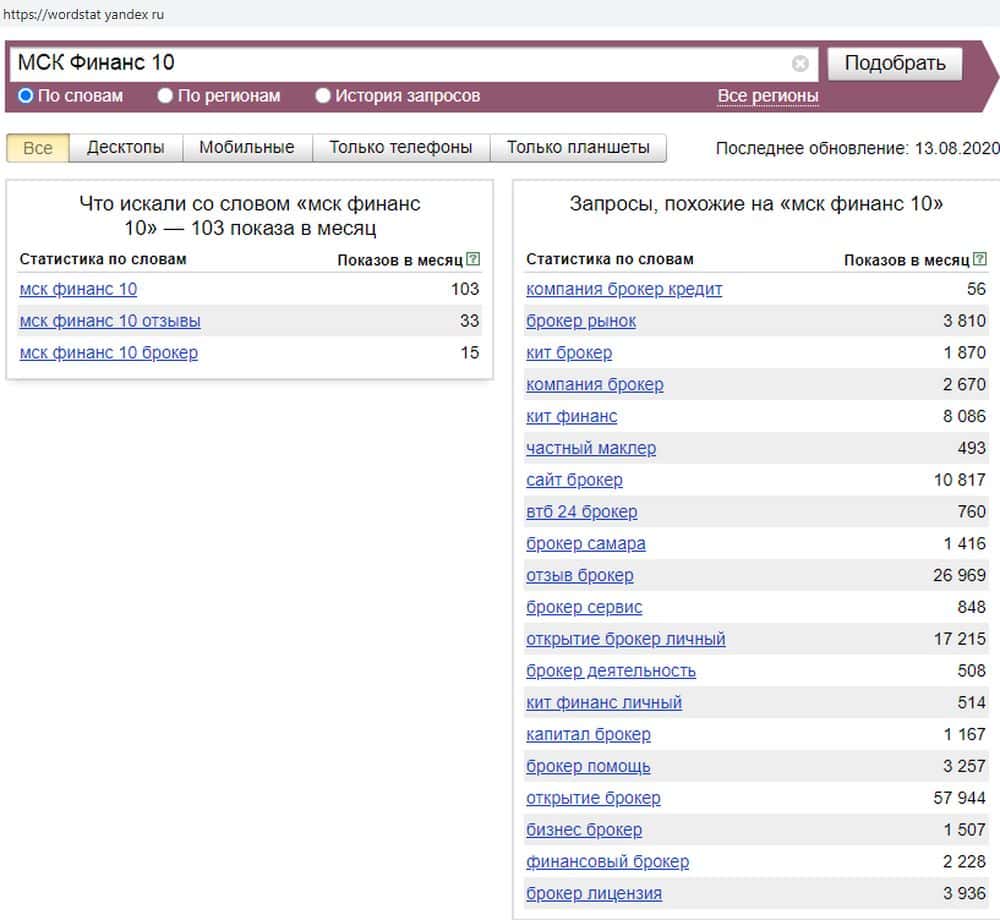Choose 'История запросов' radio option

323,96
